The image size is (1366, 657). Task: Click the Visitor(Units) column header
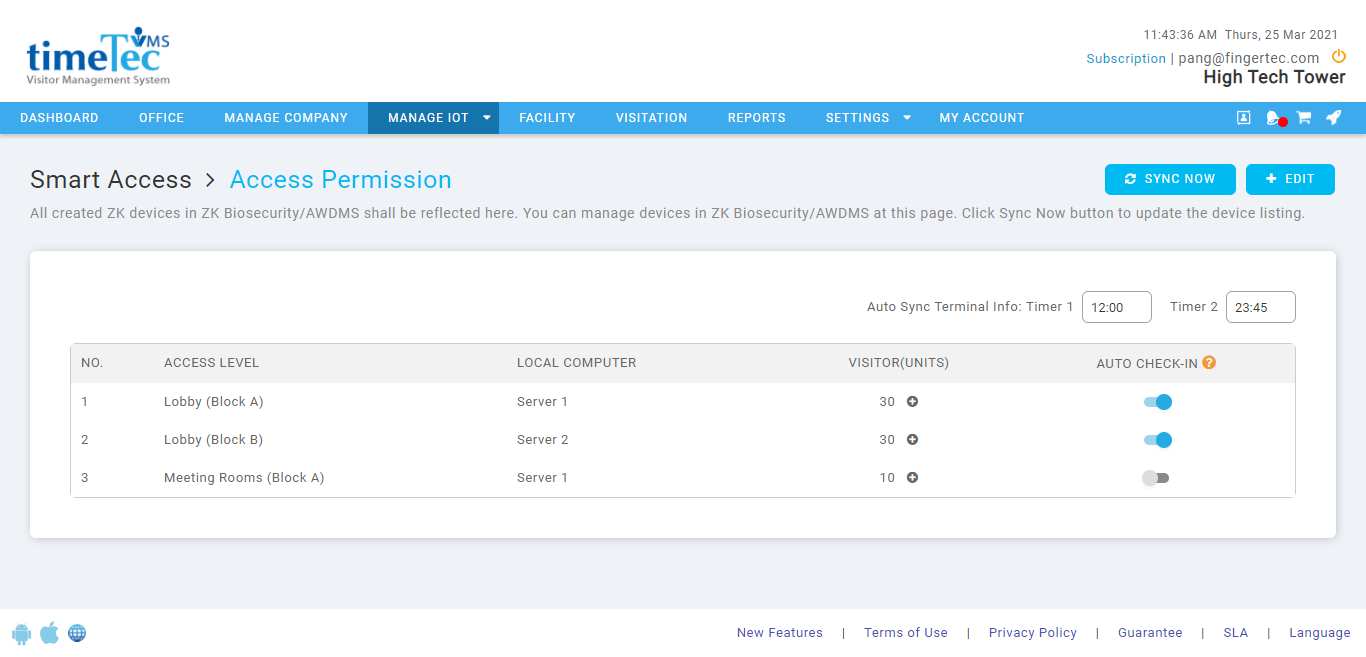(899, 363)
